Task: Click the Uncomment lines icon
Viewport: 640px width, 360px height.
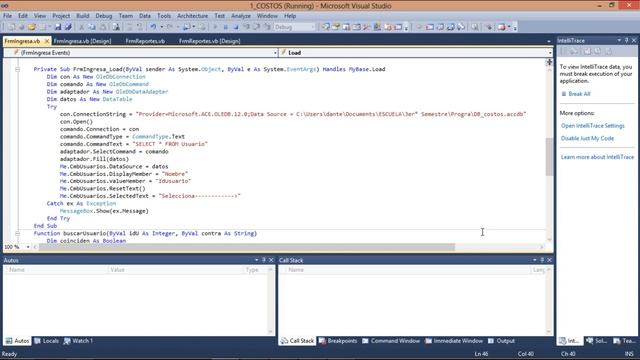Action: [140, 27]
